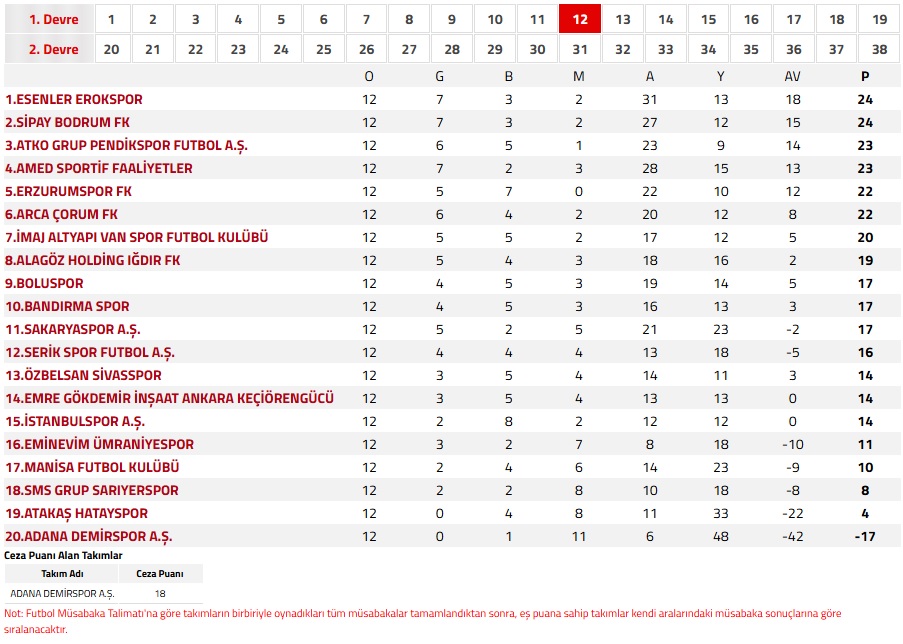Open Atakaş Hatayspor team link

coord(77,514)
